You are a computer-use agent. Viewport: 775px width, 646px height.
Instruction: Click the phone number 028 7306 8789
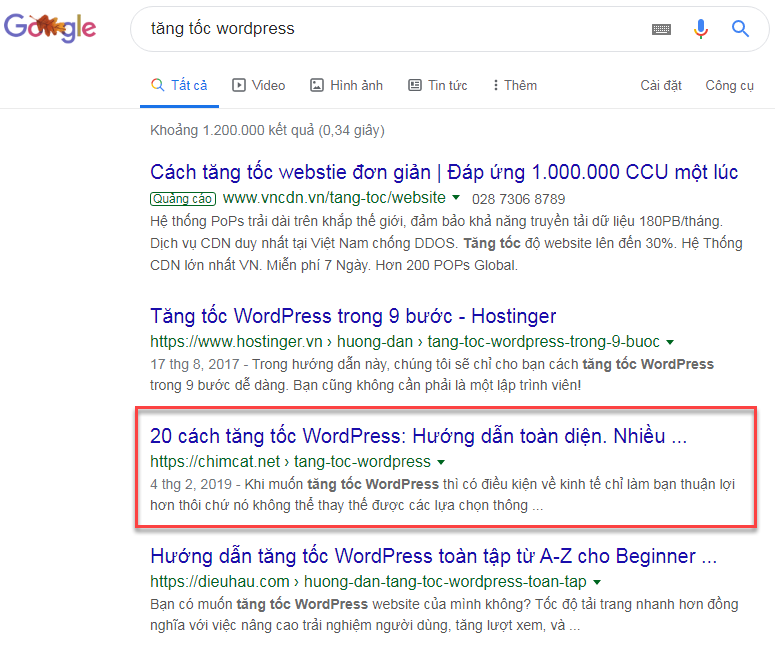pos(518,199)
